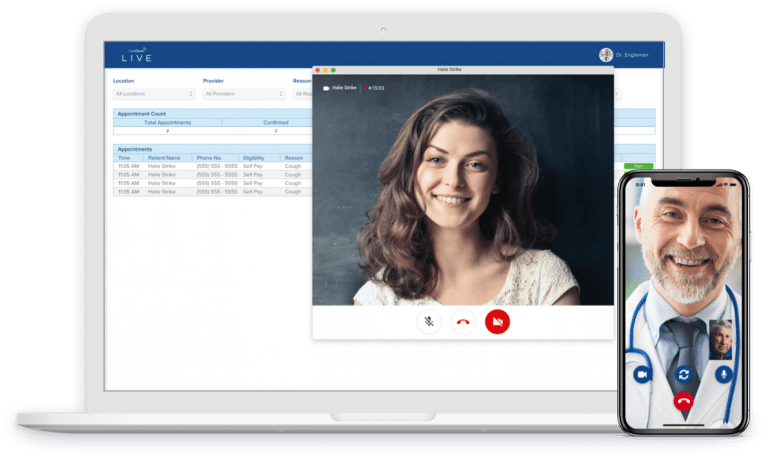Turn off the camera using the red video button

coord(497,322)
